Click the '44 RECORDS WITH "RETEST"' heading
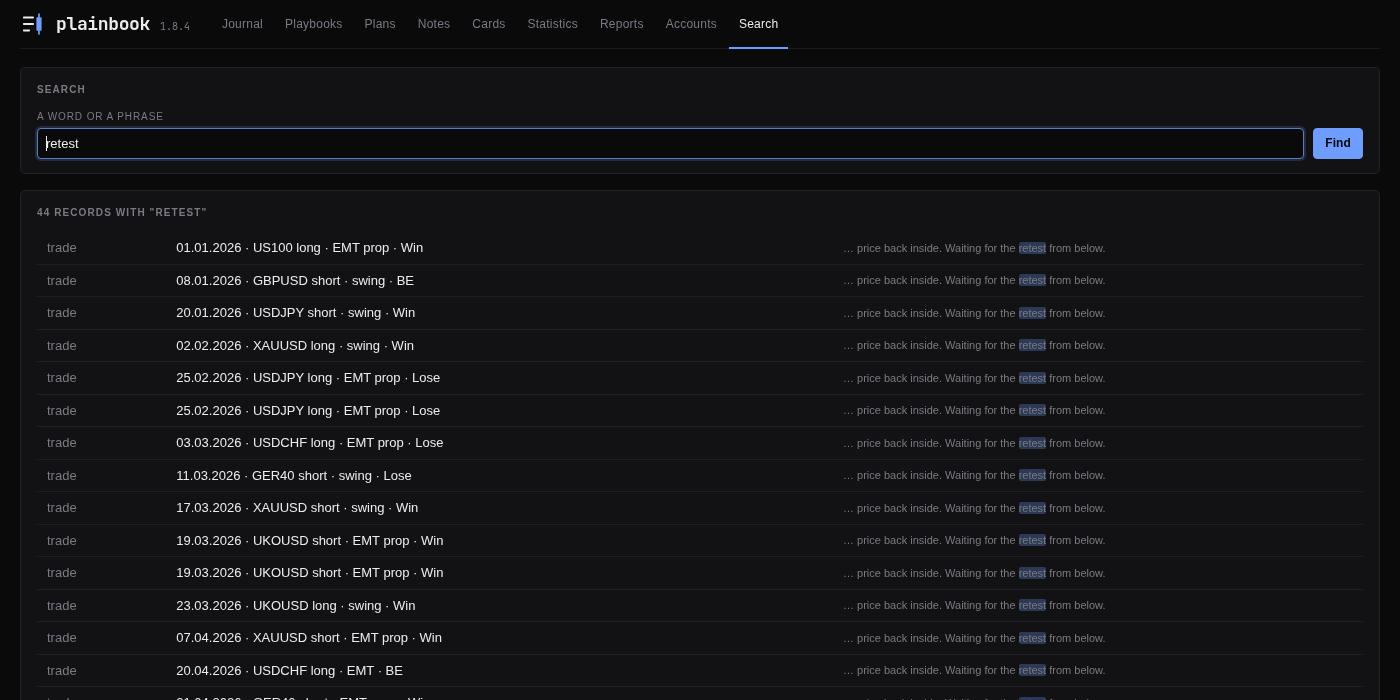This screenshot has height=700, width=1400. tap(122, 213)
